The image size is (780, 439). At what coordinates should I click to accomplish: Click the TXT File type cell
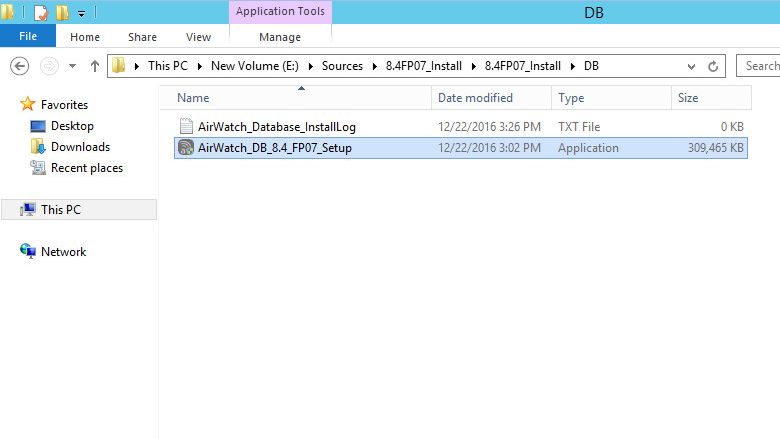coord(579,127)
